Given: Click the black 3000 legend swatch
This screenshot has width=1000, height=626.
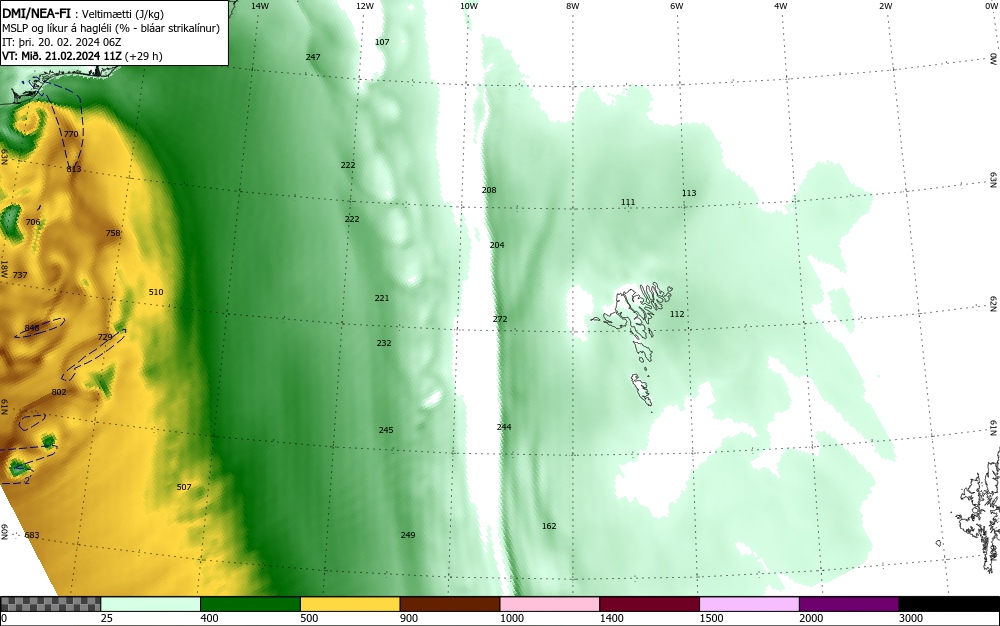Looking at the screenshot, I should tap(949, 604).
